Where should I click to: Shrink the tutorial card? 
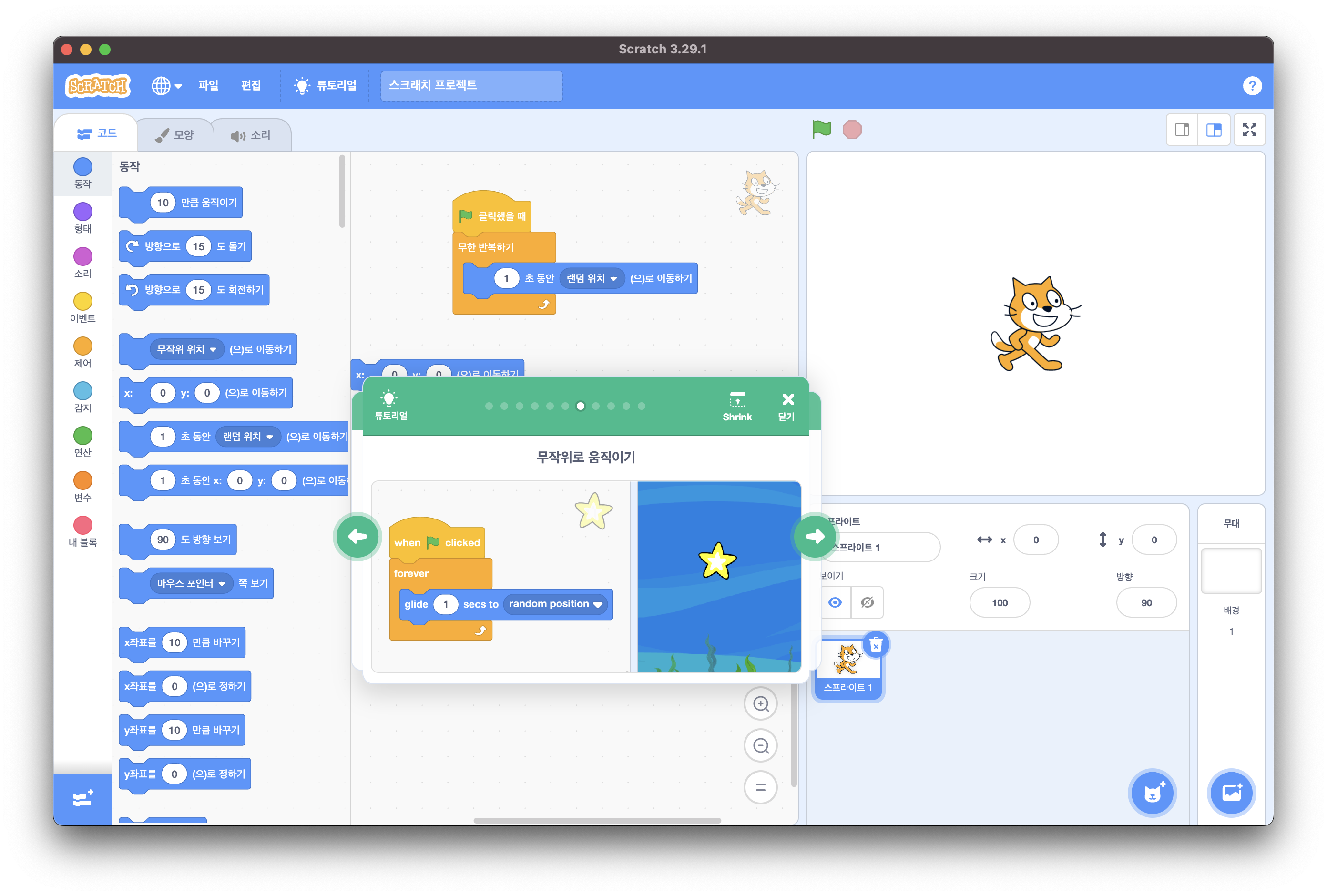[x=737, y=406]
